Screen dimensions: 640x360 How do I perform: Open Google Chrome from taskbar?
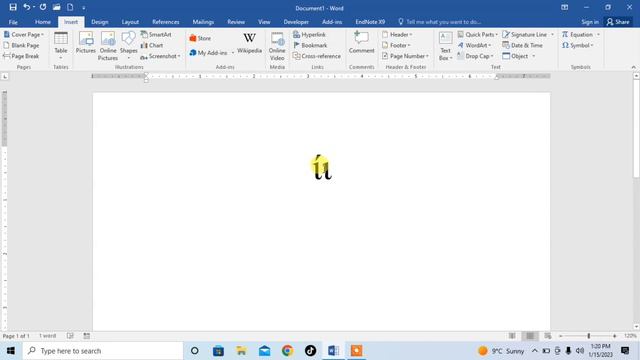point(287,351)
